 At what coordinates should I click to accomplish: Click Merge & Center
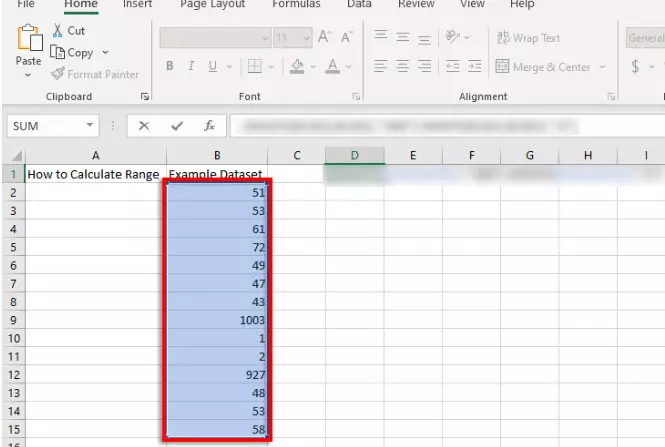click(x=543, y=67)
